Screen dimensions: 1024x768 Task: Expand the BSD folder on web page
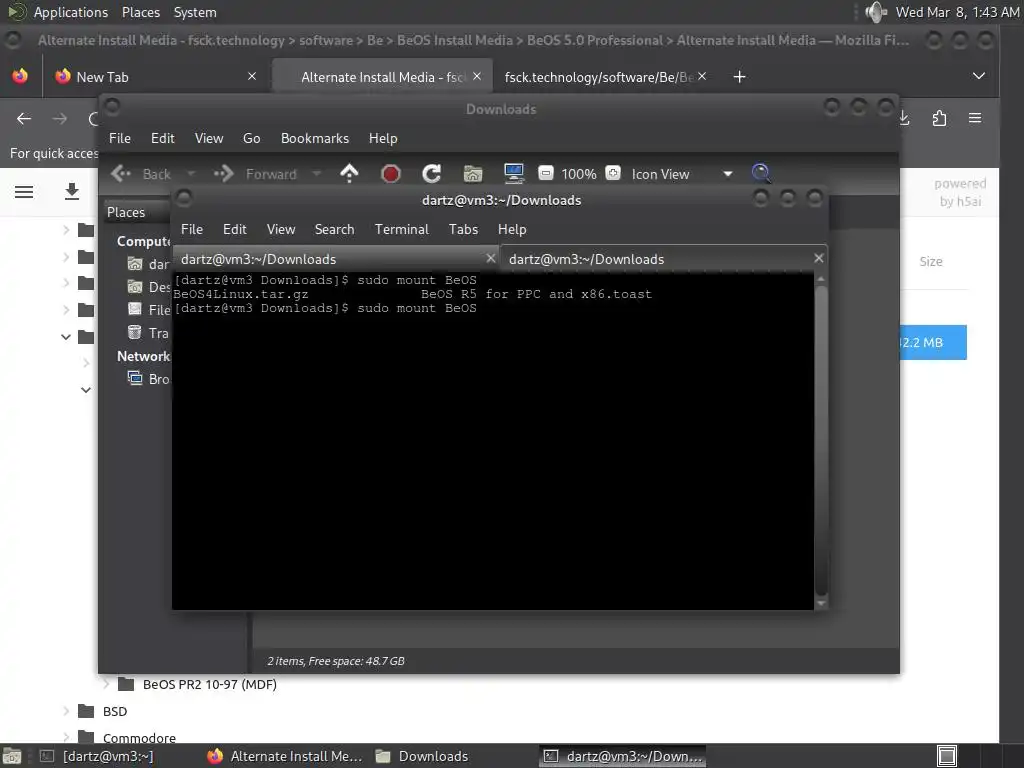tap(66, 711)
